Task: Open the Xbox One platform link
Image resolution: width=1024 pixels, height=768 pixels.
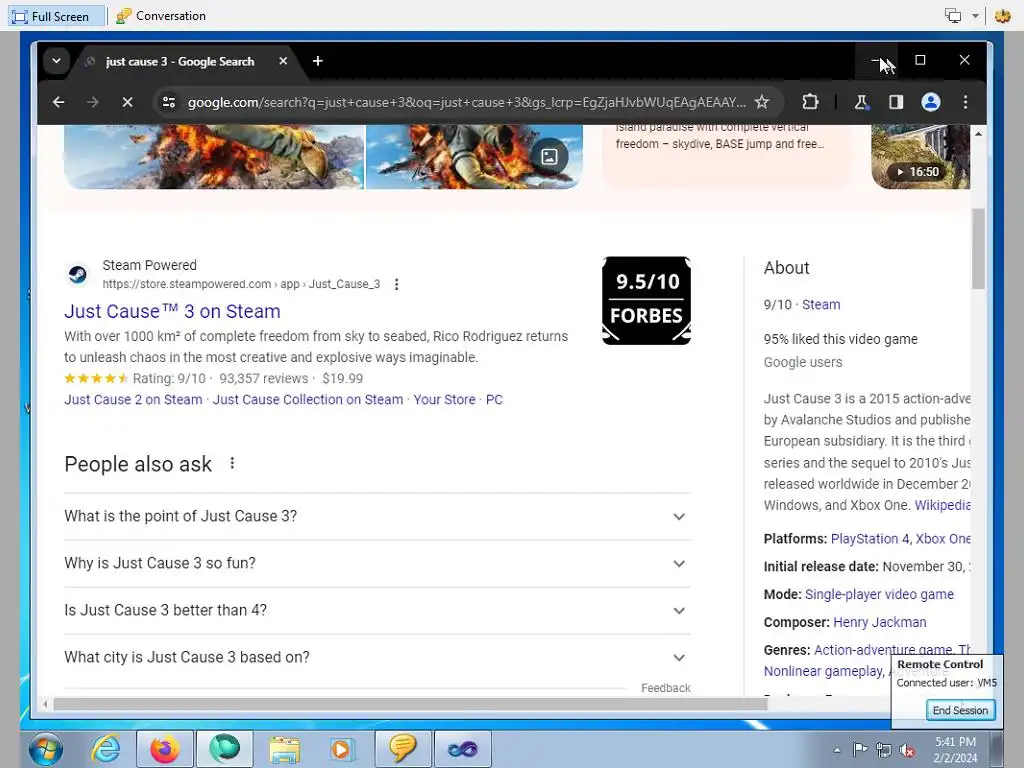Action: 942,539
